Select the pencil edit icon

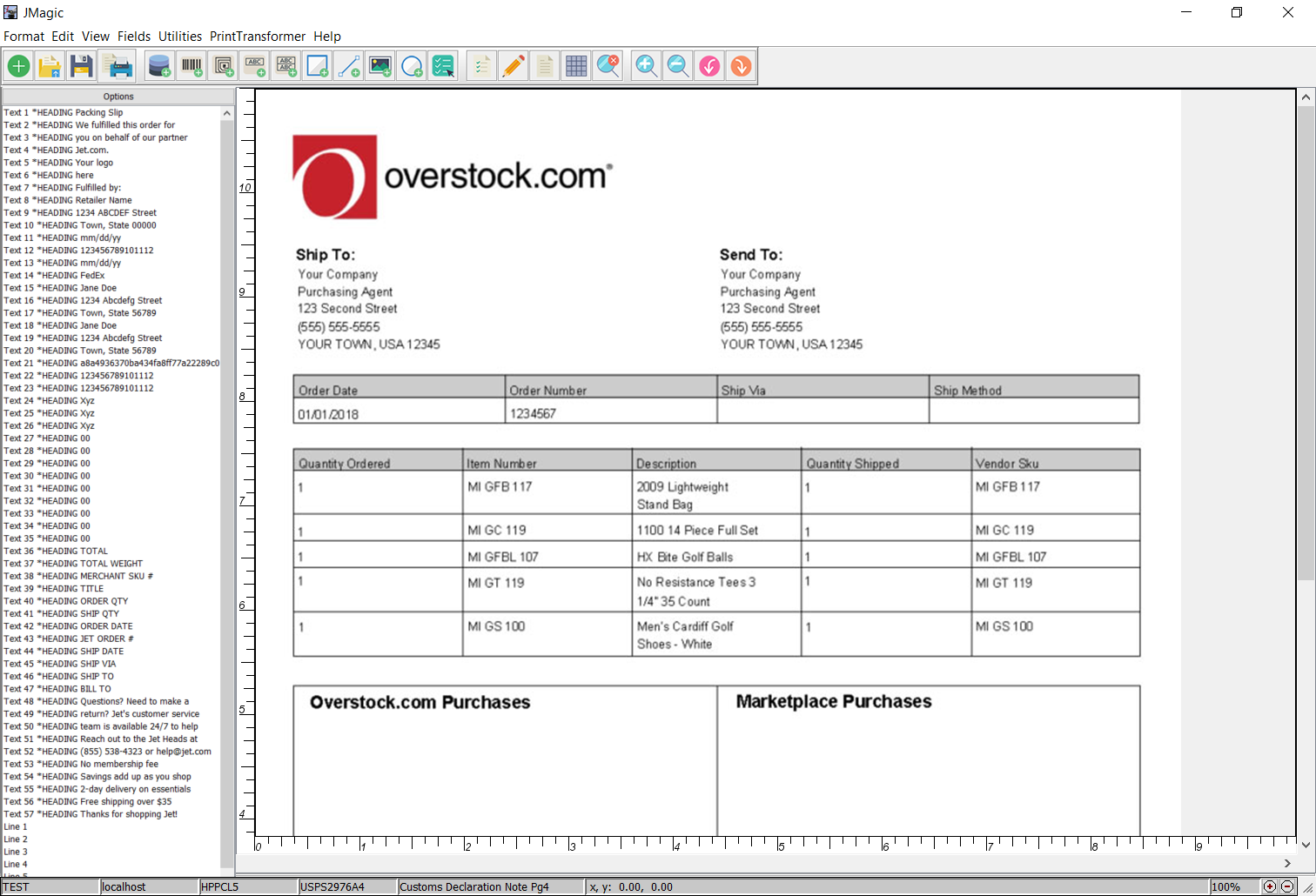pos(513,66)
